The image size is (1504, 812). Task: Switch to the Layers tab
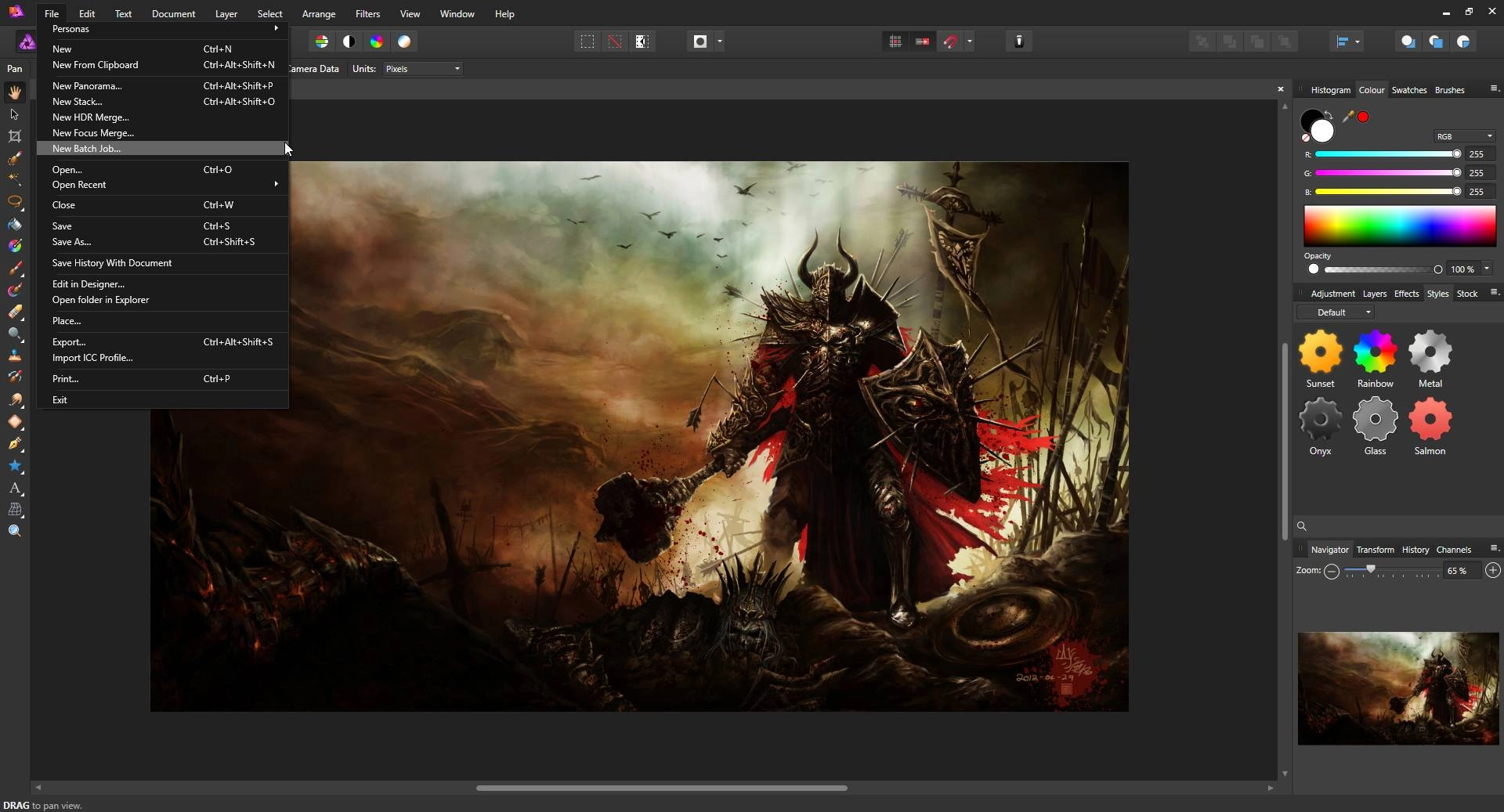coord(1374,294)
